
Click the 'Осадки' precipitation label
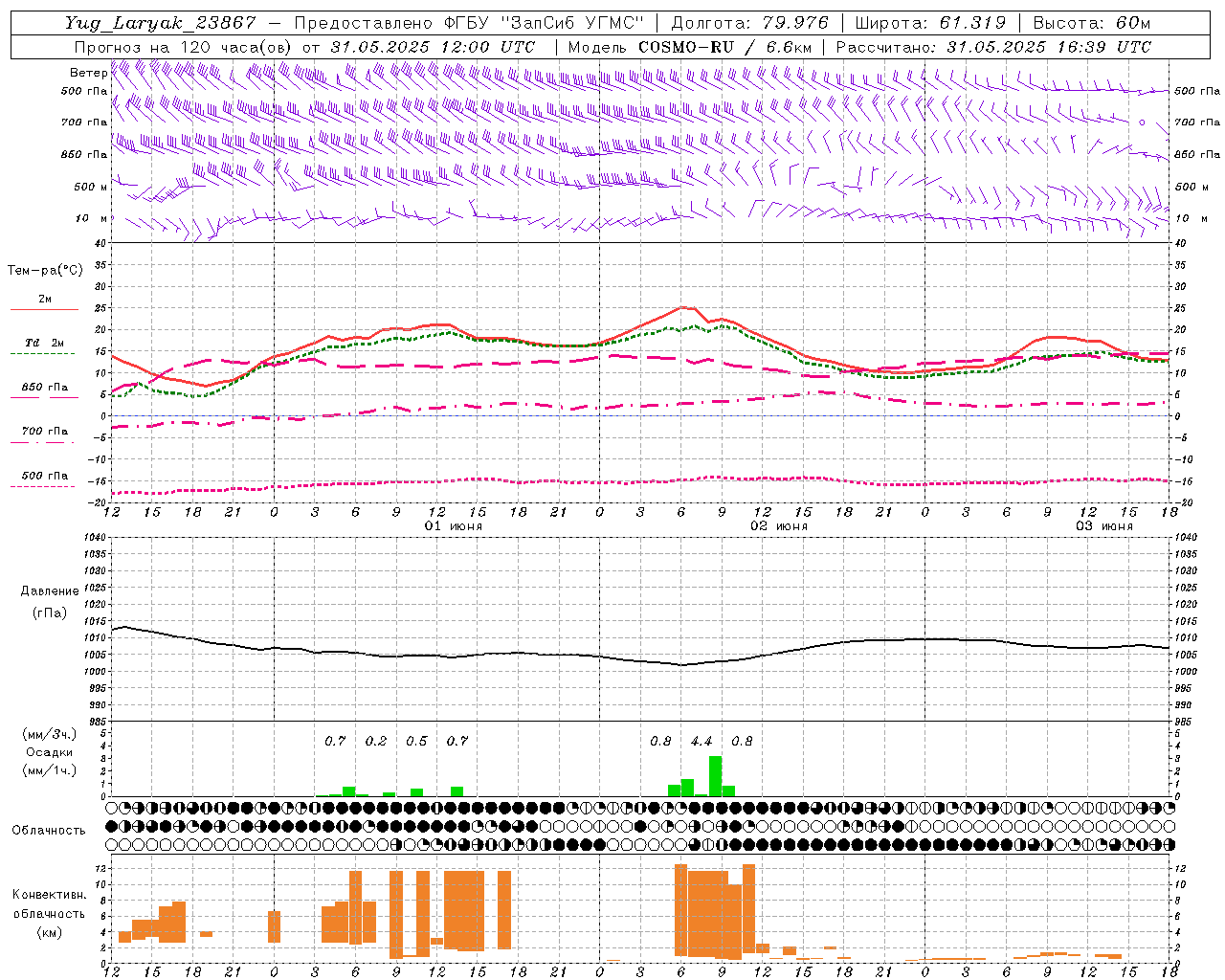pos(50,752)
